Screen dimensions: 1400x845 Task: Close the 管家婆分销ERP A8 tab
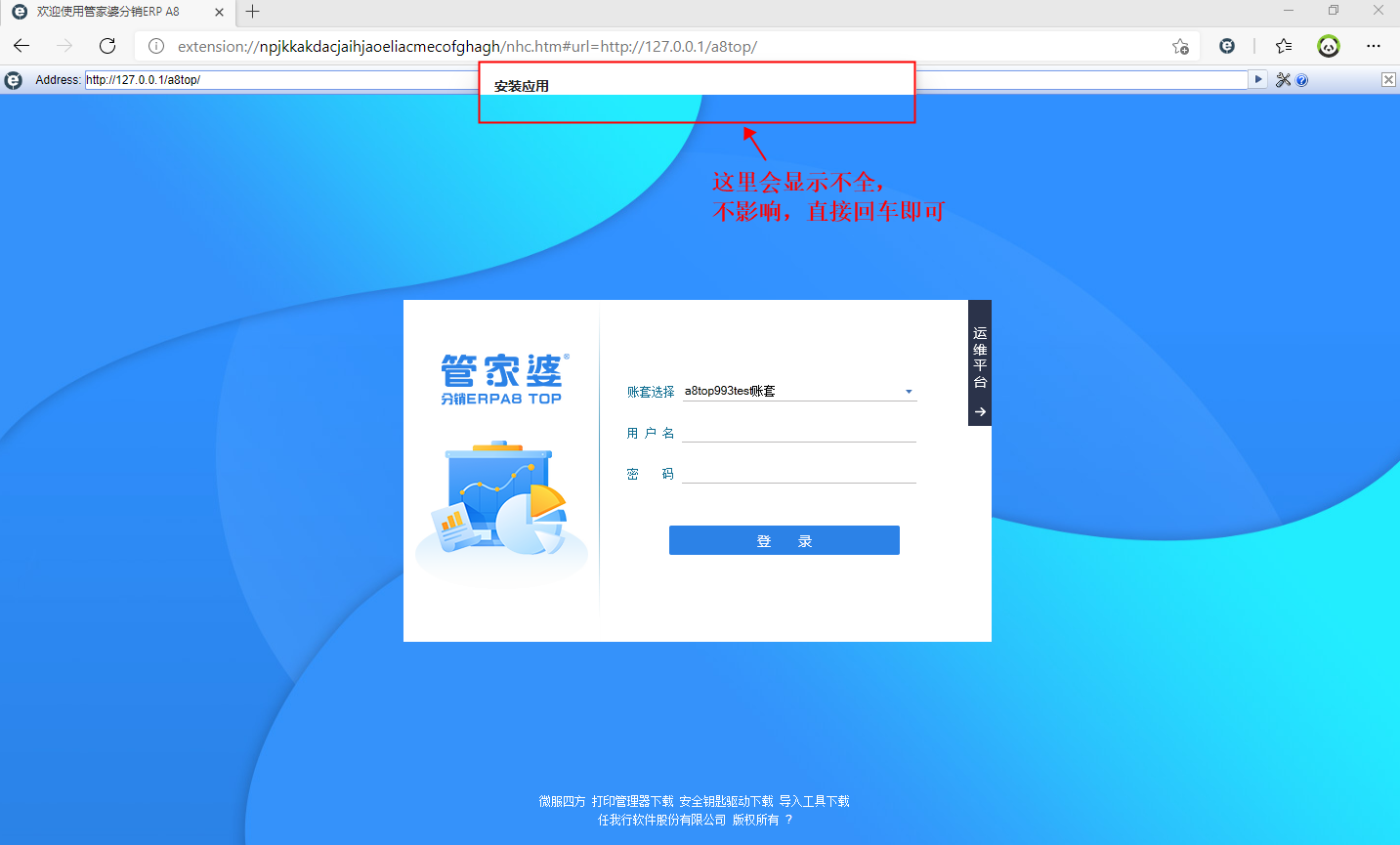tap(219, 12)
